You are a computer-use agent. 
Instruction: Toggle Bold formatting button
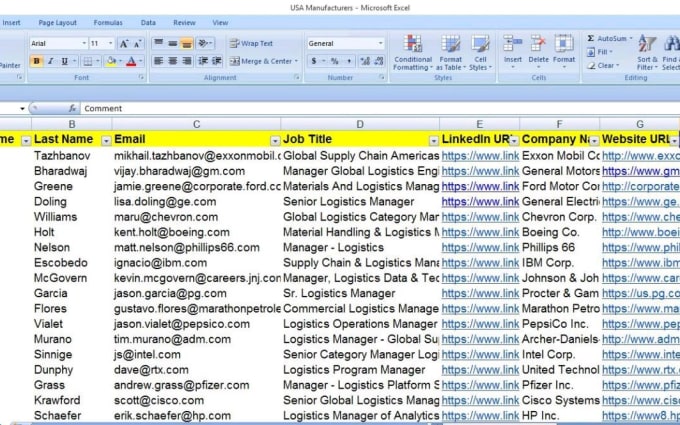(x=37, y=61)
